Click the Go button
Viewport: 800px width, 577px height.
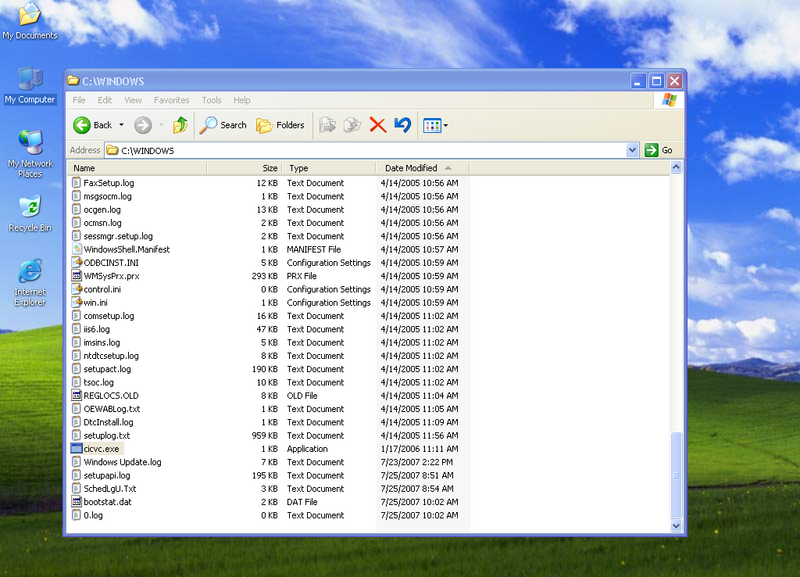pos(659,150)
